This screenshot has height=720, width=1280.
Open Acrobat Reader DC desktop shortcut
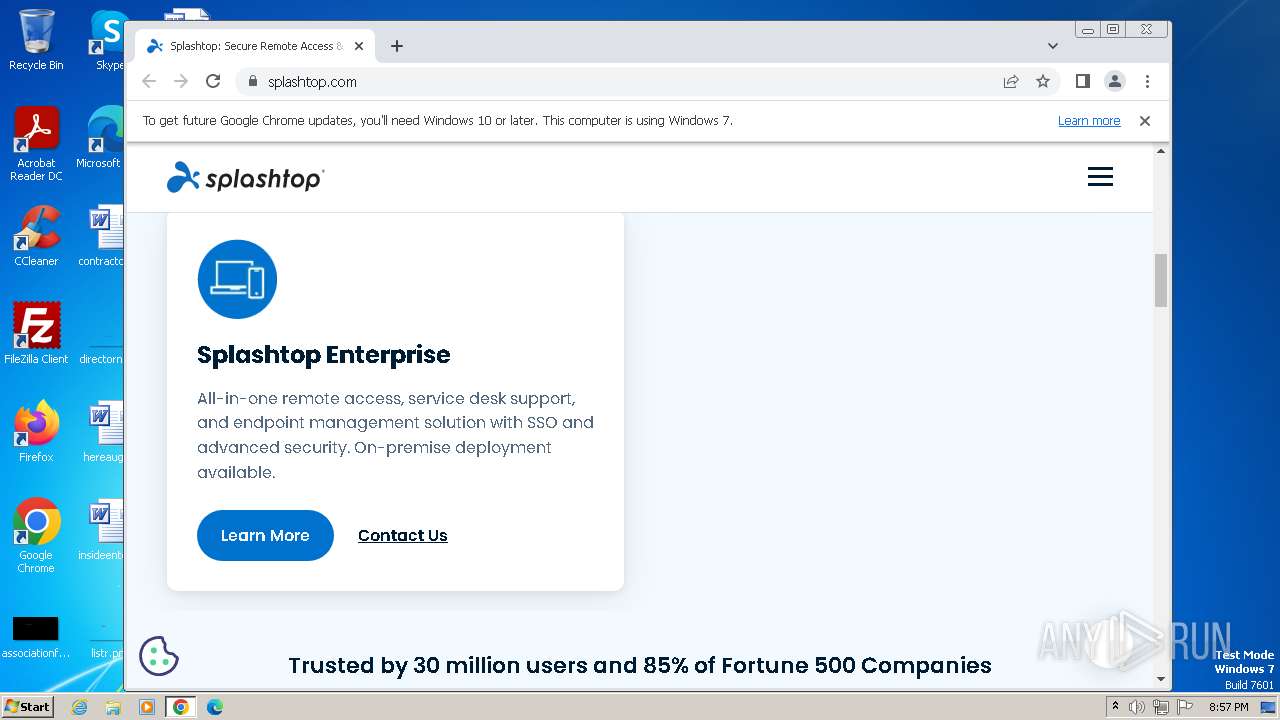point(36,144)
